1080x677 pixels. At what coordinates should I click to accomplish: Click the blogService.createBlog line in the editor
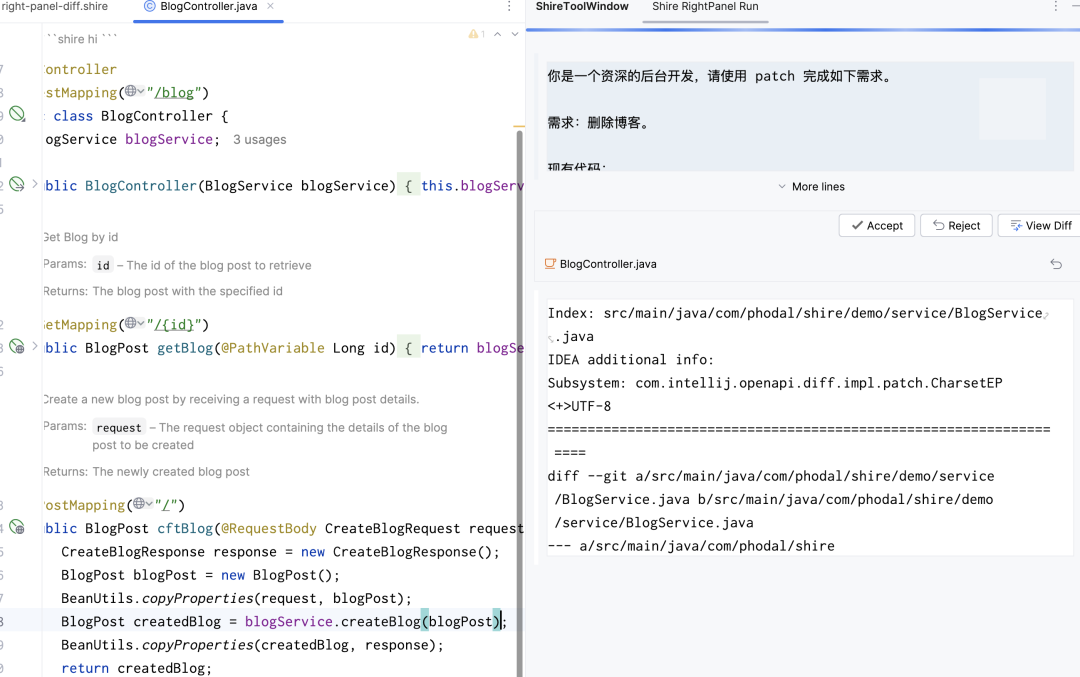(283, 621)
